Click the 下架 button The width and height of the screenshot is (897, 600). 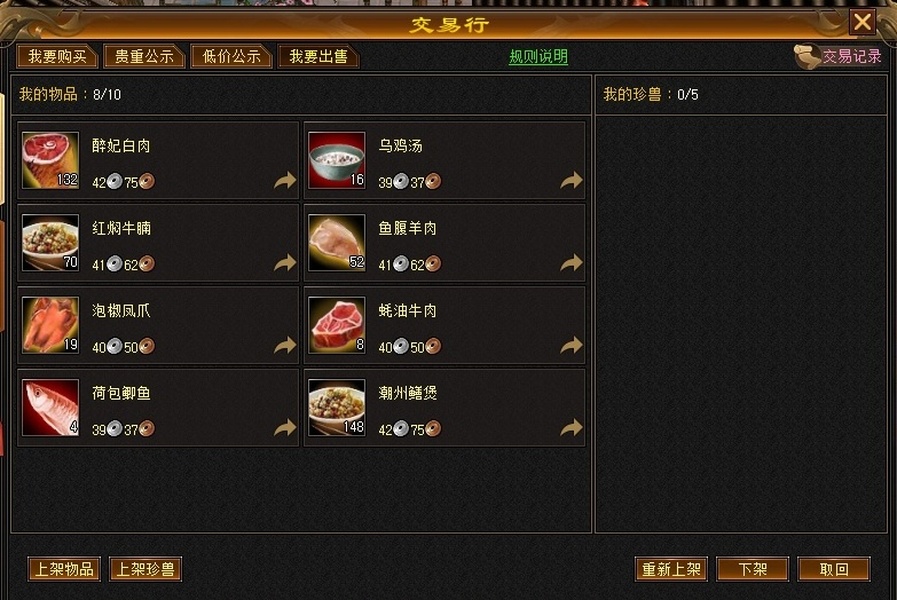(752, 569)
